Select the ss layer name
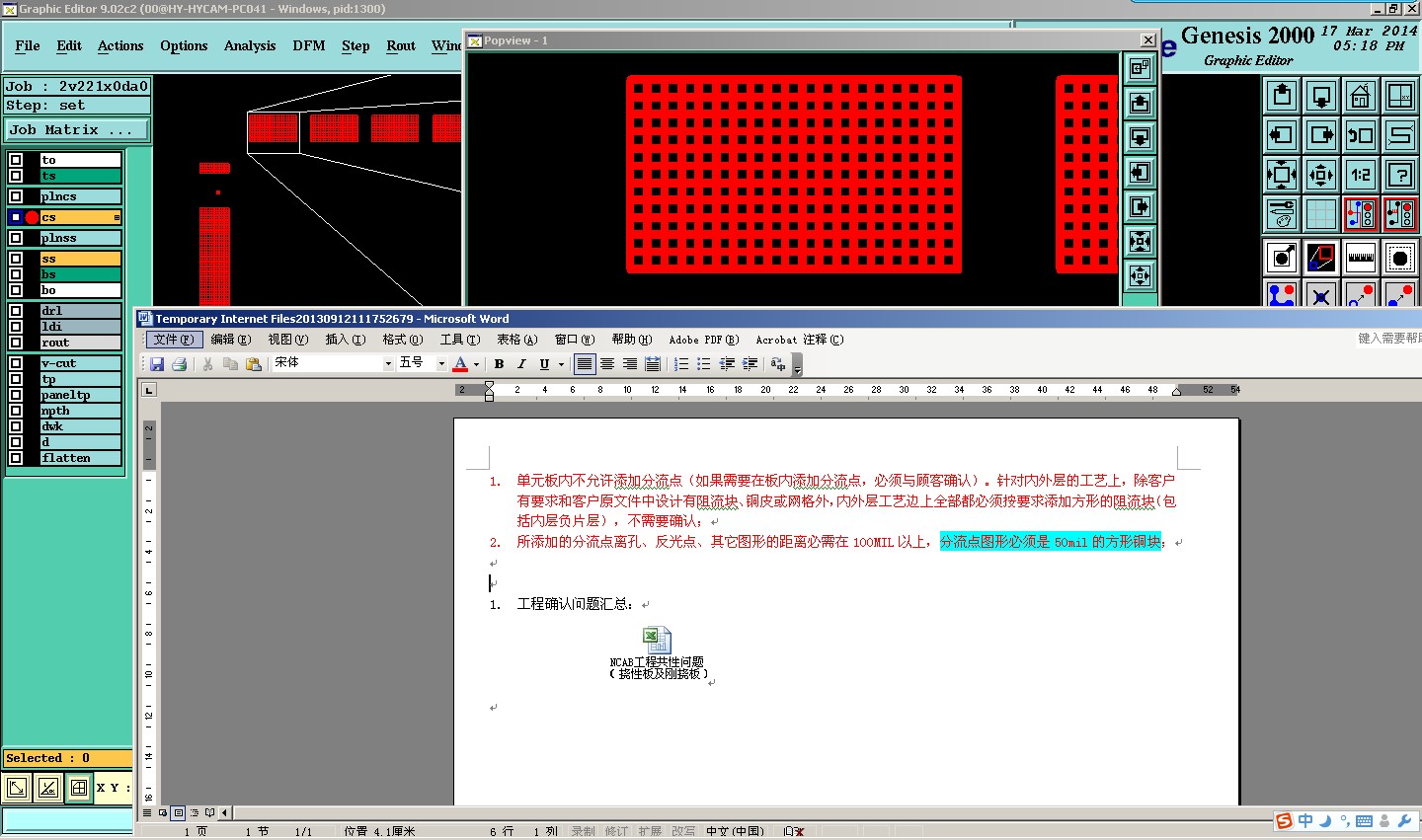This screenshot has height=840, width=1422. point(80,259)
